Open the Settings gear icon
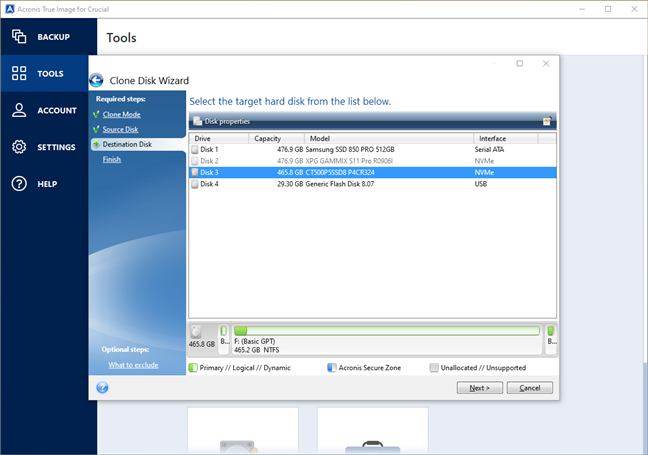The image size is (648, 455). point(19,147)
